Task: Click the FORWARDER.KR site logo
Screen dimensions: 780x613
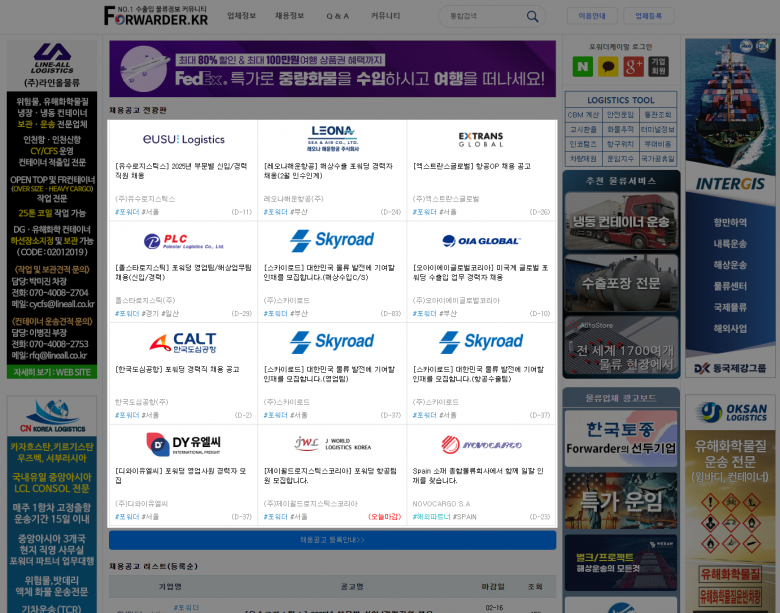Action: click(x=156, y=15)
